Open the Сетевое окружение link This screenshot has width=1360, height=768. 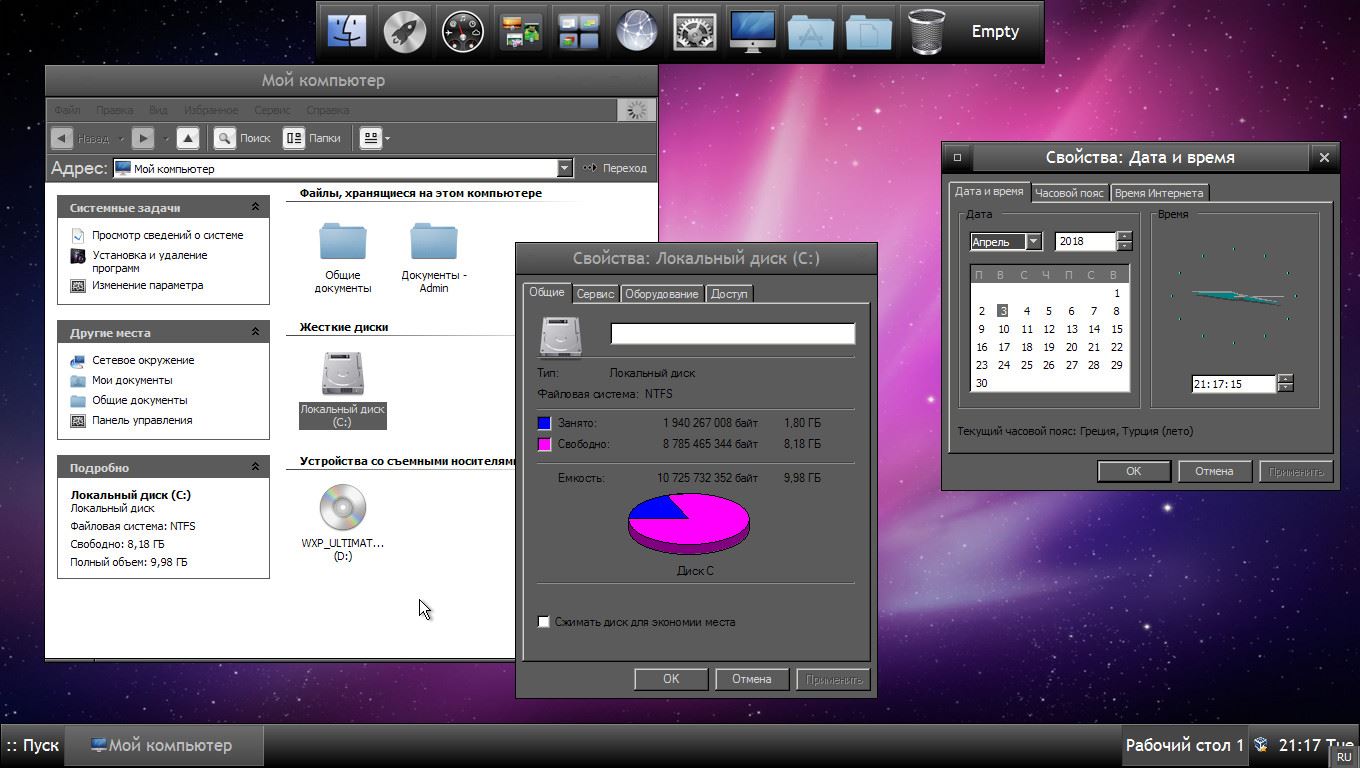143,360
